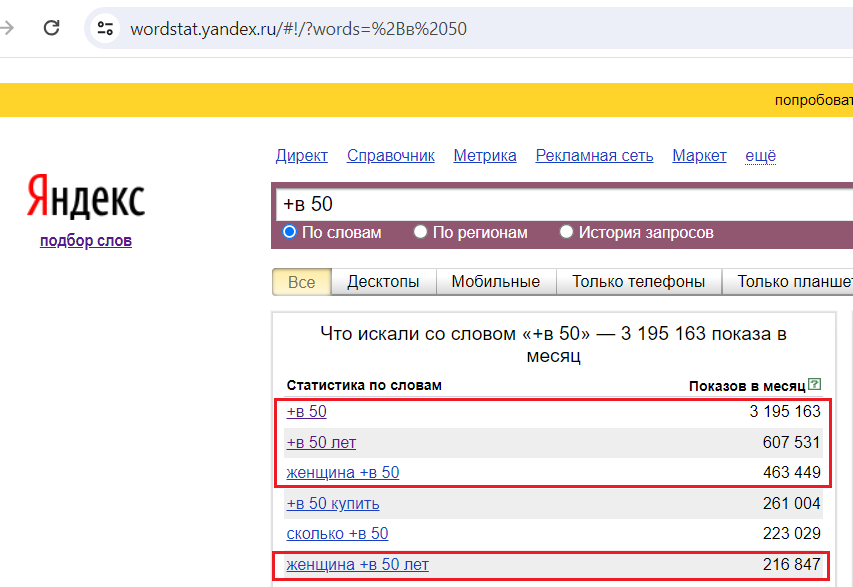Click the 607 531 impressions value
Image resolution: width=853 pixels, height=587 pixels.
[791, 442]
